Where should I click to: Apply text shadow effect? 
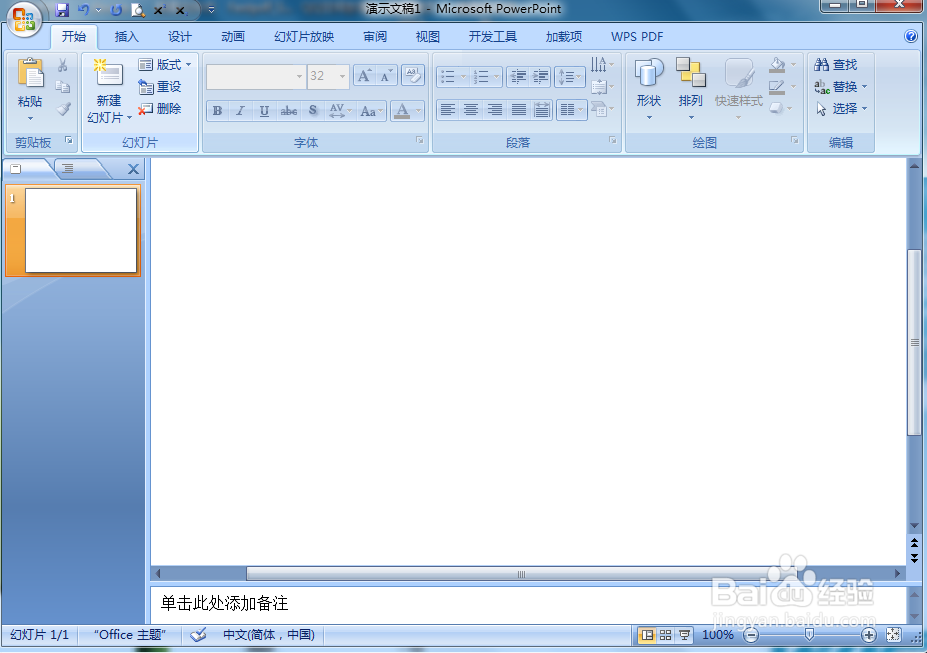tap(313, 111)
